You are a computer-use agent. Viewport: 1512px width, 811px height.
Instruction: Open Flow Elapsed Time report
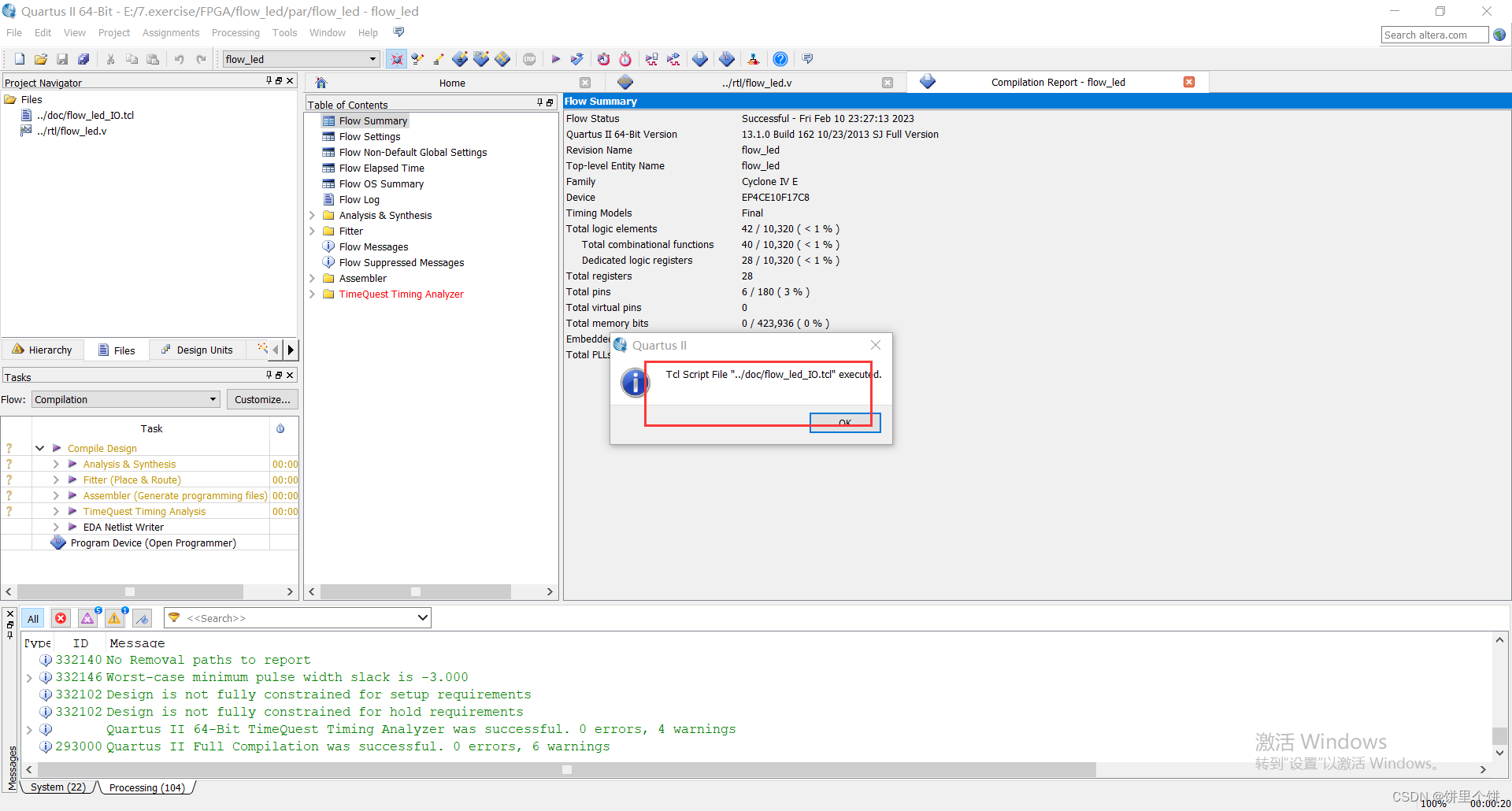pos(381,168)
